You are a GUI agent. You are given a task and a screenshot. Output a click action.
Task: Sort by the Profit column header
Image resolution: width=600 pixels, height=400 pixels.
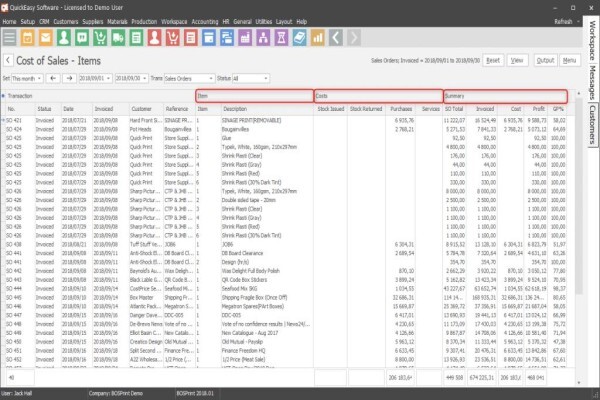pos(536,109)
